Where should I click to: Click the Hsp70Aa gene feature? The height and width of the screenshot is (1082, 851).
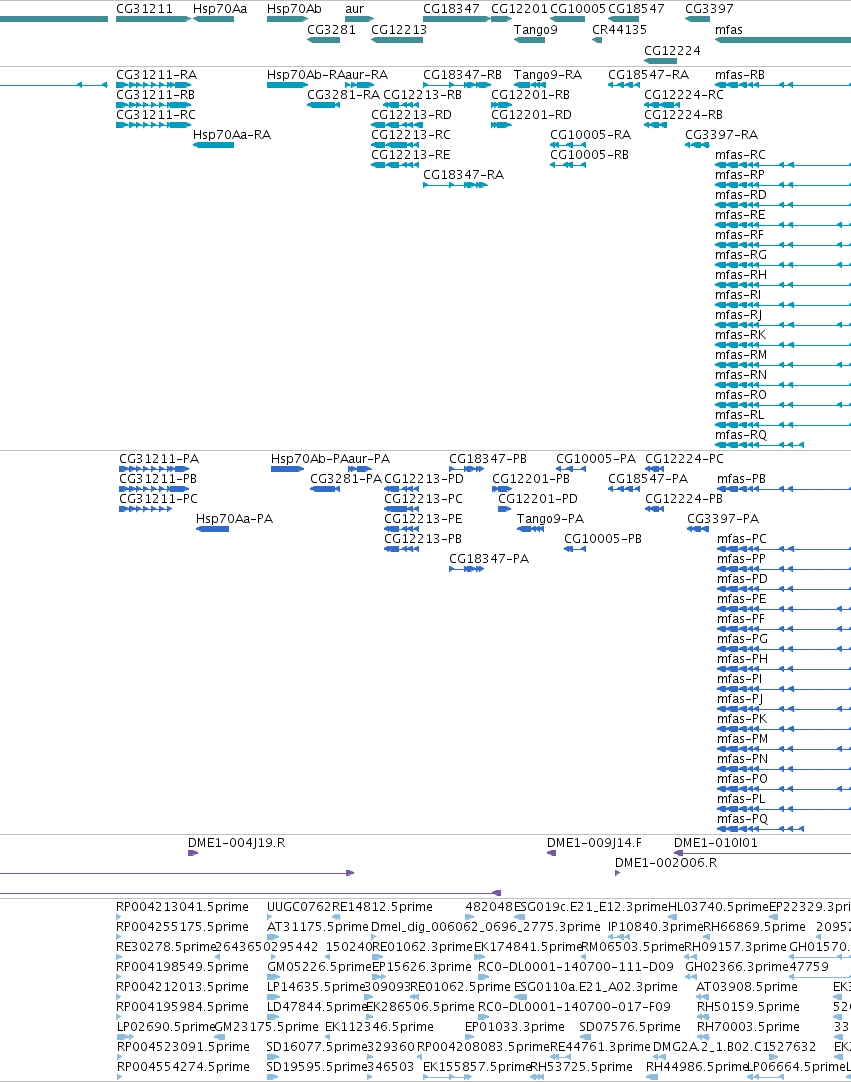[x=213, y=19]
